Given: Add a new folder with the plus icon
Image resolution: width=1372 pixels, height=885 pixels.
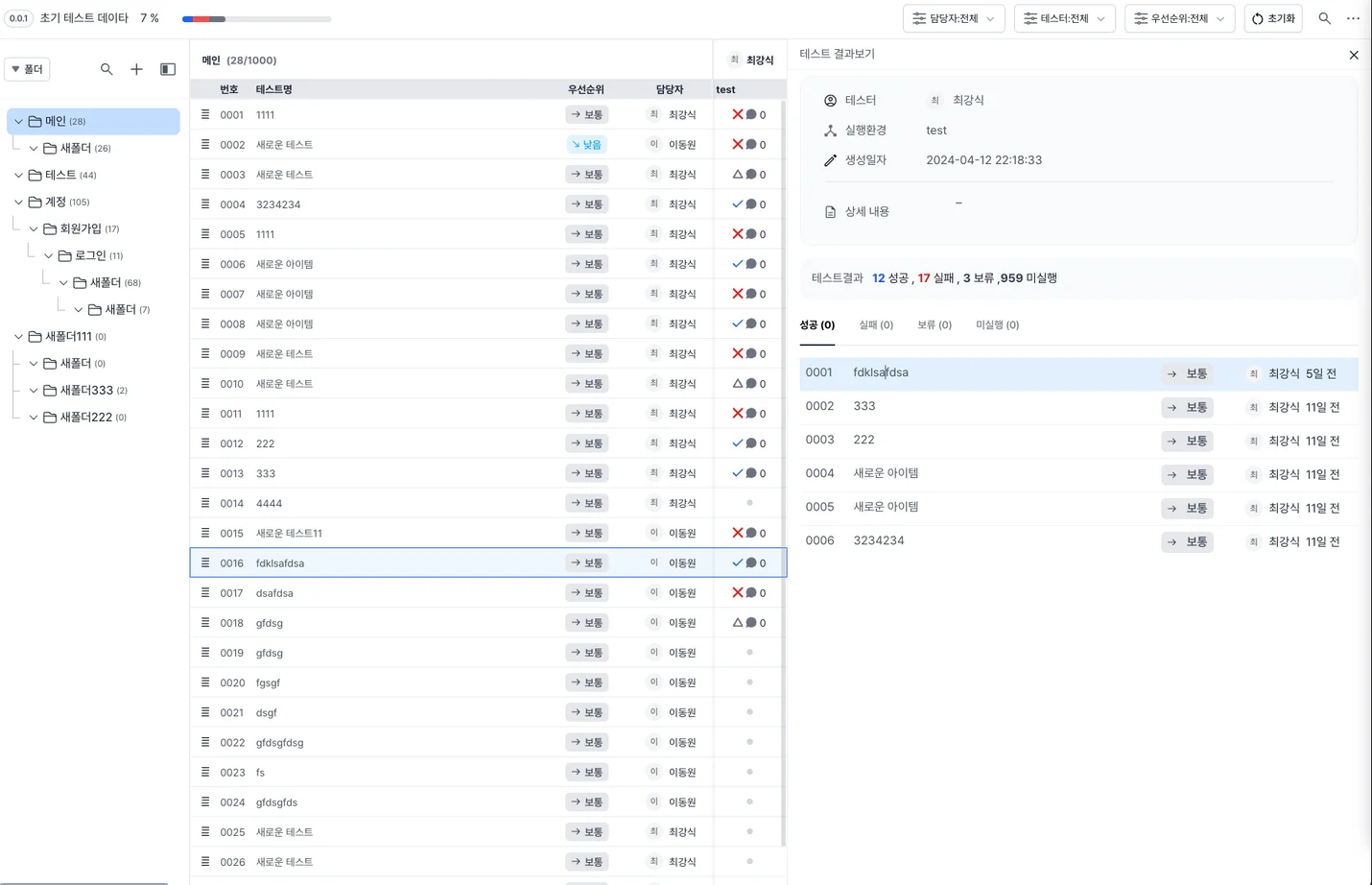Looking at the screenshot, I should (136, 69).
